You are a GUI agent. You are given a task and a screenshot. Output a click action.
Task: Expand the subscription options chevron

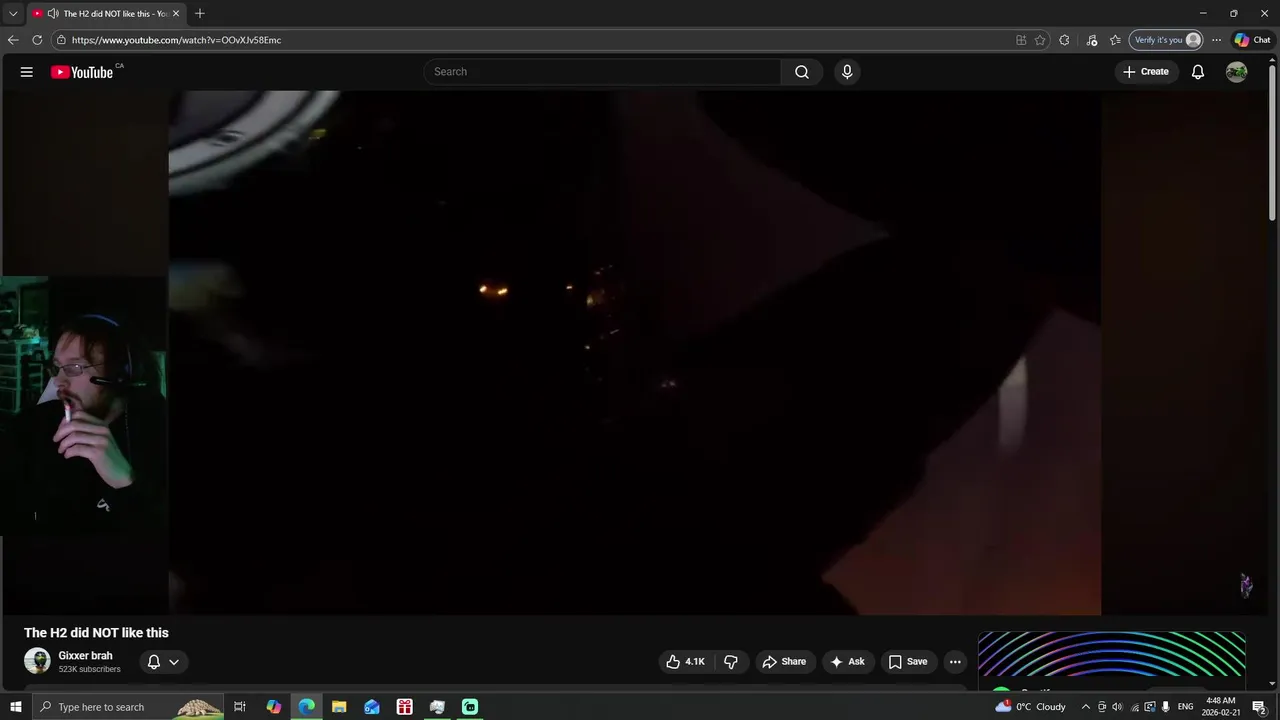[174, 662]
